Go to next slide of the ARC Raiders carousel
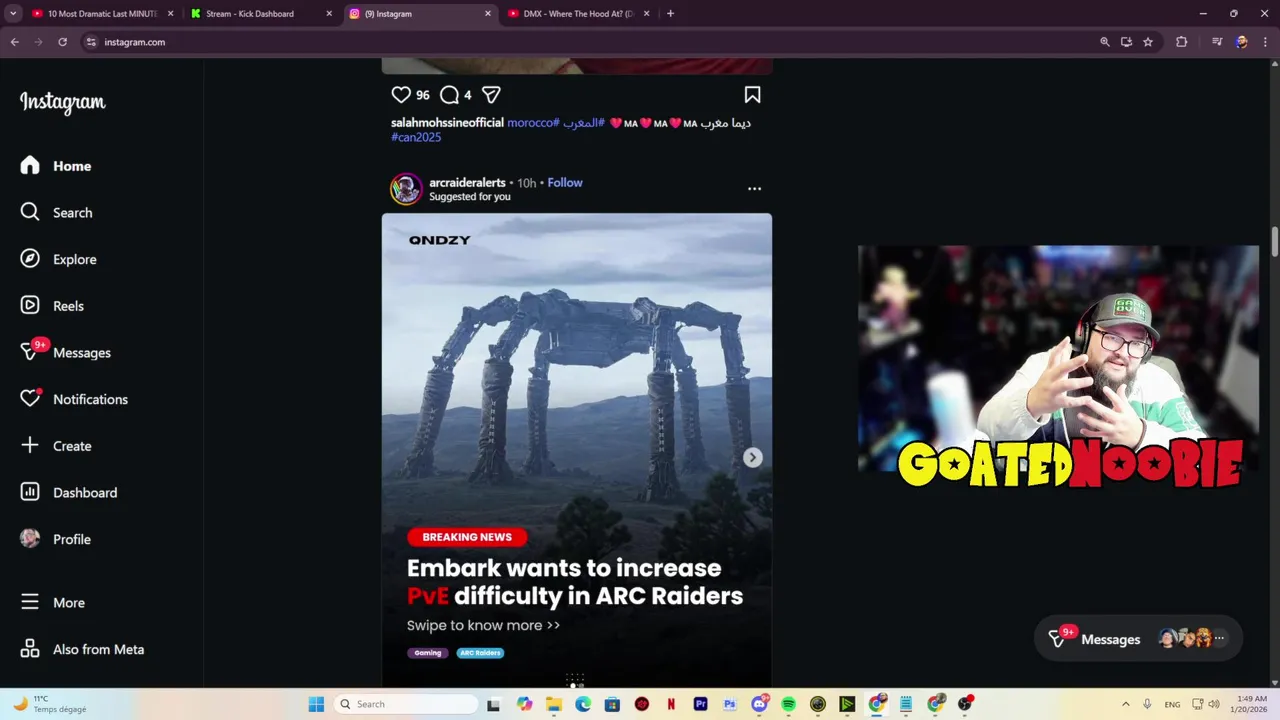1280x720 pixels. click(x=752, y=457)
